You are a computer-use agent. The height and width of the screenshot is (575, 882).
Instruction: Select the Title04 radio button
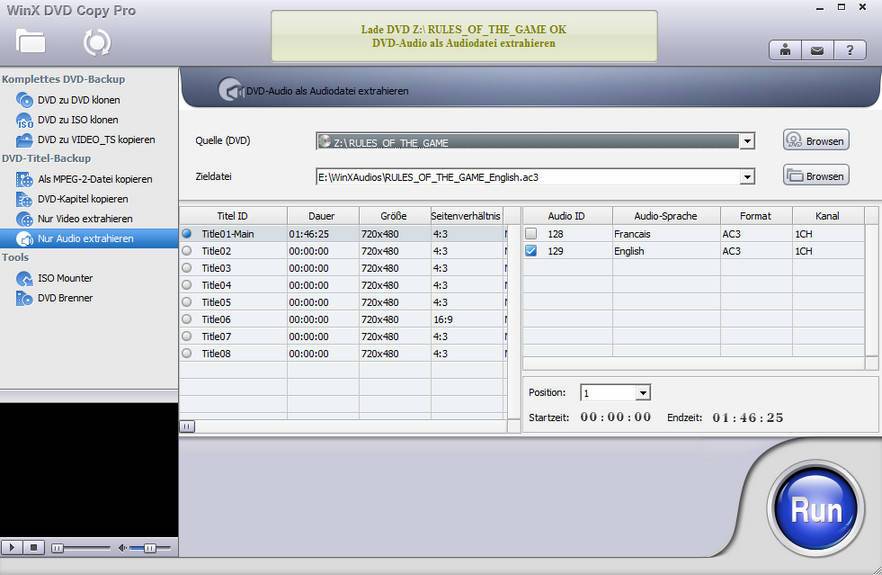click(x=187, y=285)
